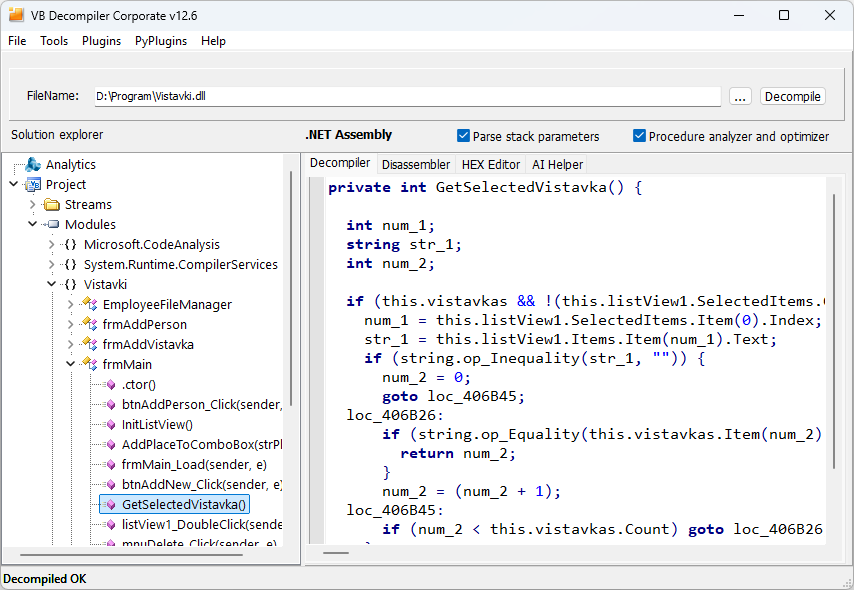The width and height of the screenshot is (854, 590).
Task: Switch to the Disassembler tab
Action: 416,164
